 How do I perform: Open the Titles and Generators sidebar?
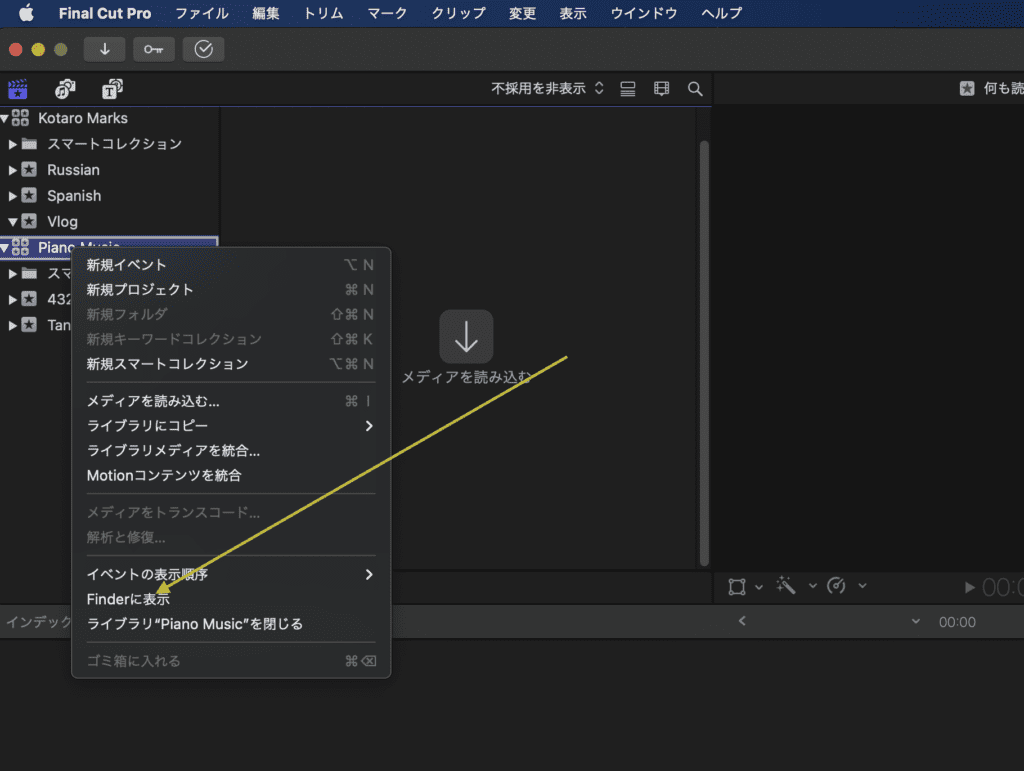point(112,89)
